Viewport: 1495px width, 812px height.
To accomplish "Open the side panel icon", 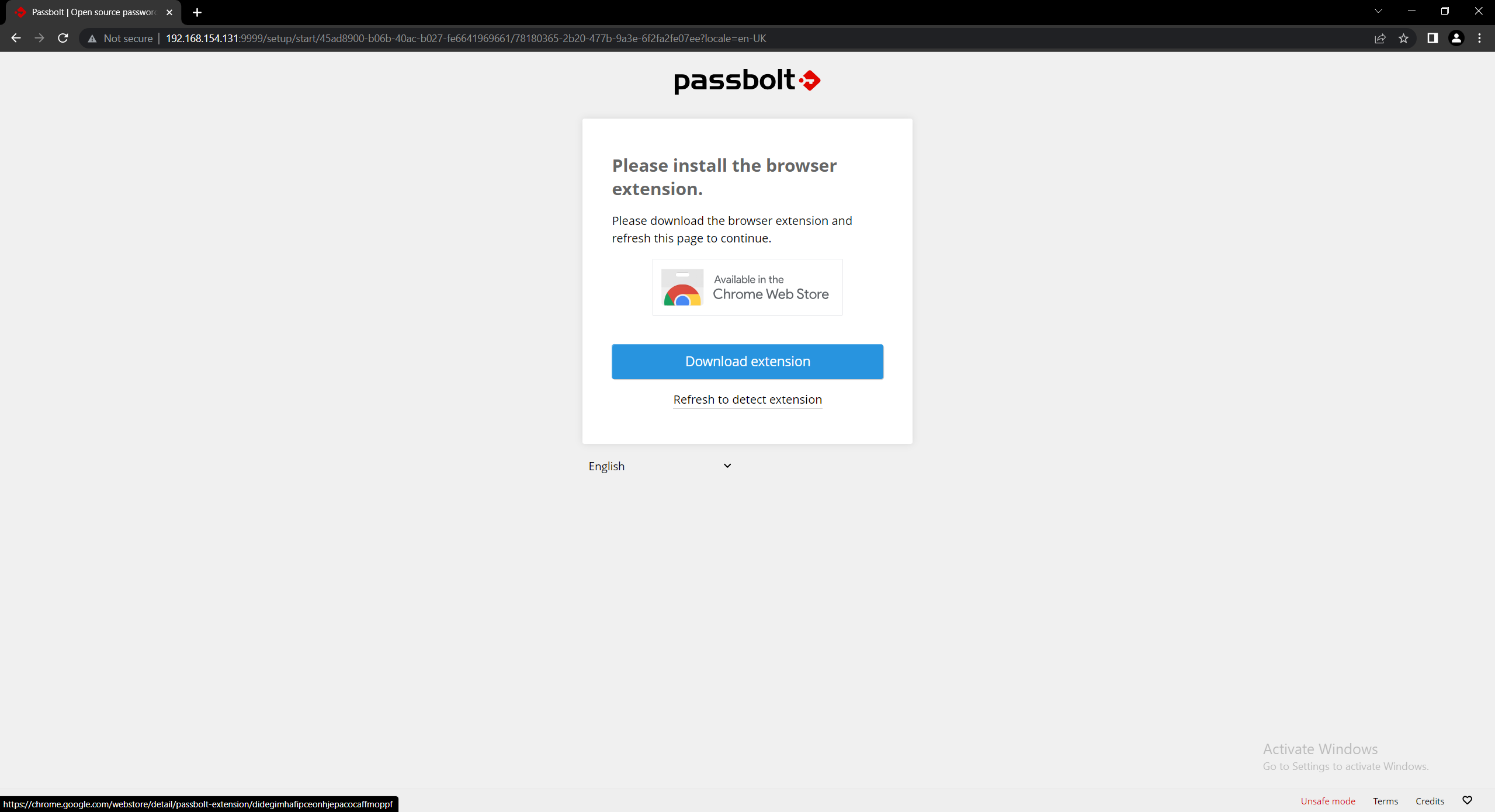I will coord(1432,38).
